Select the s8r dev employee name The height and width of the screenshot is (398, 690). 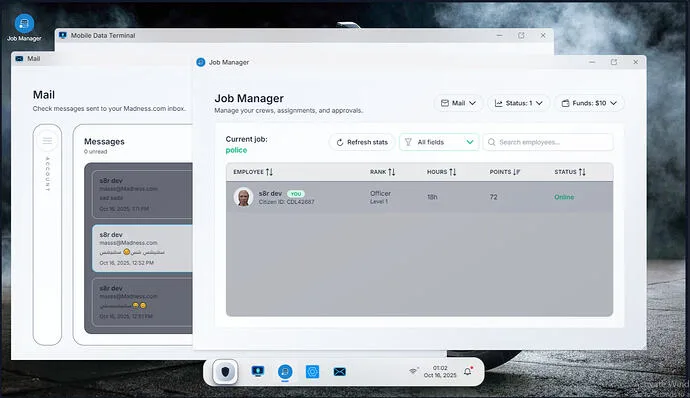click(x=270, y=193)
